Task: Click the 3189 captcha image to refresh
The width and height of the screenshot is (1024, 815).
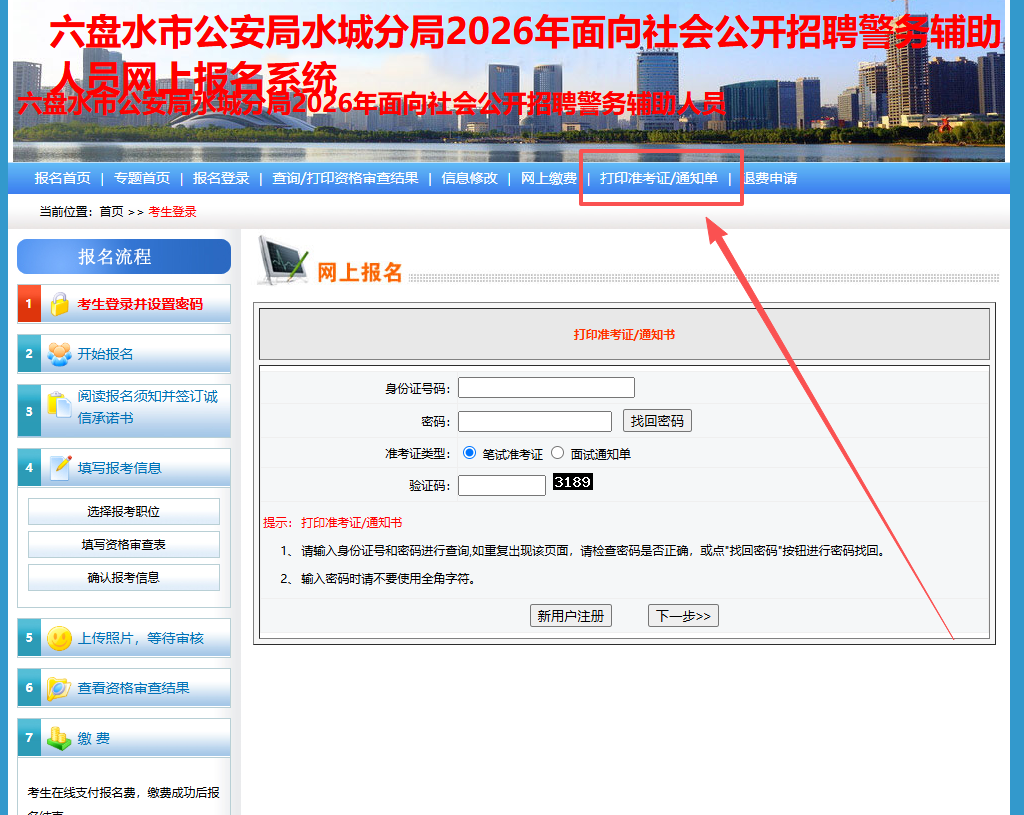Action: click(573, 483)
